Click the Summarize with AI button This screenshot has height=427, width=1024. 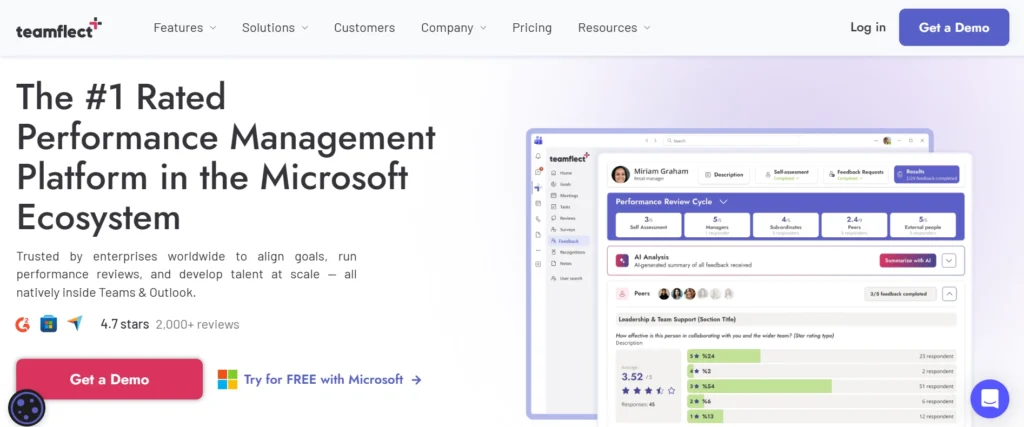coord(908,261)
